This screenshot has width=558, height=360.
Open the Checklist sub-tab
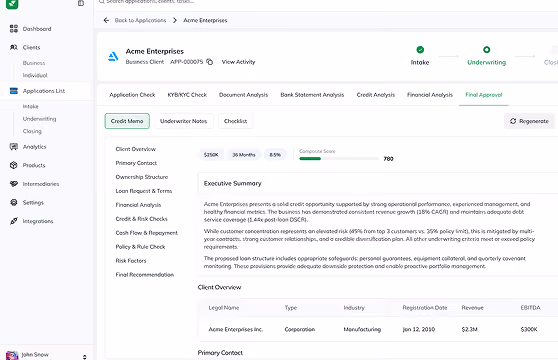(x=235, y=121)
